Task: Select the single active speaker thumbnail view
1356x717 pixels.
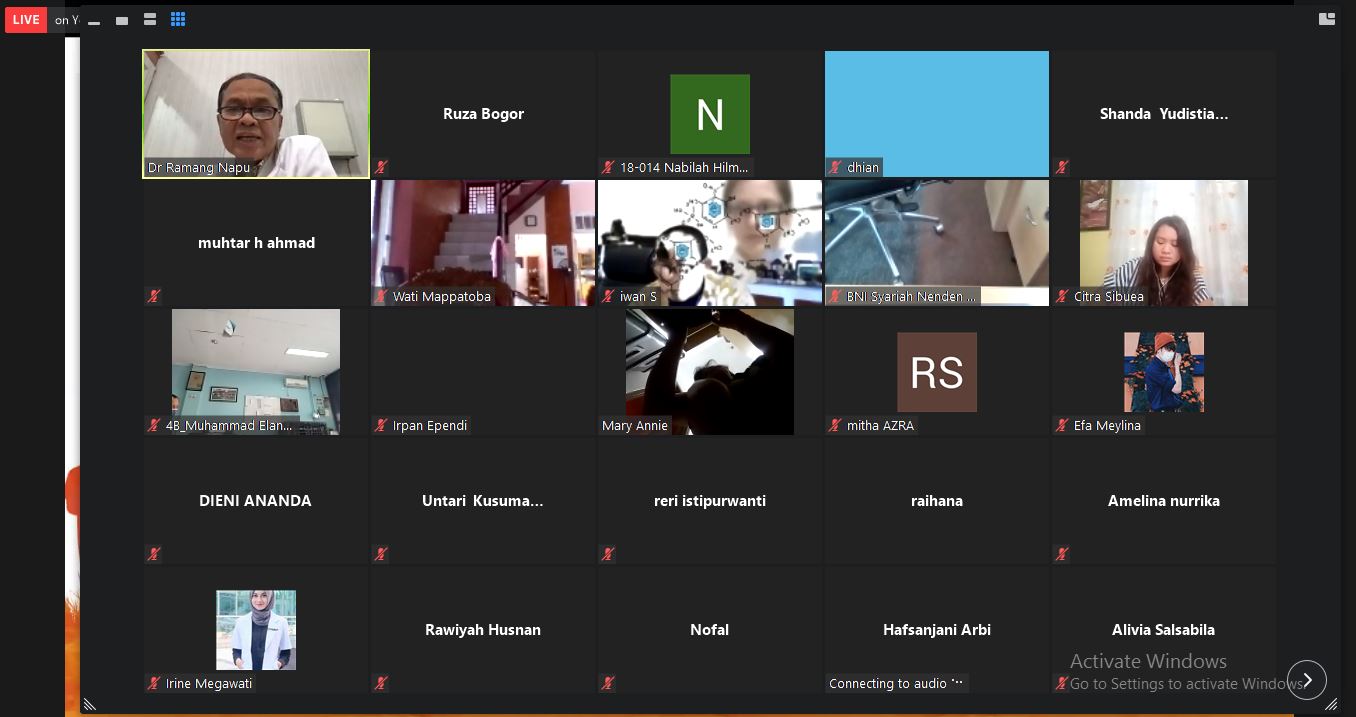Action: tap(122, 20)
